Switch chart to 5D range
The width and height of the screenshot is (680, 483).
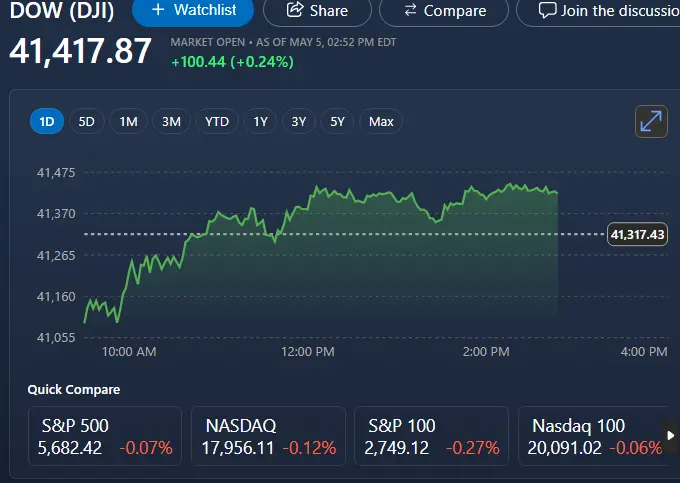(x=87, y=122)
